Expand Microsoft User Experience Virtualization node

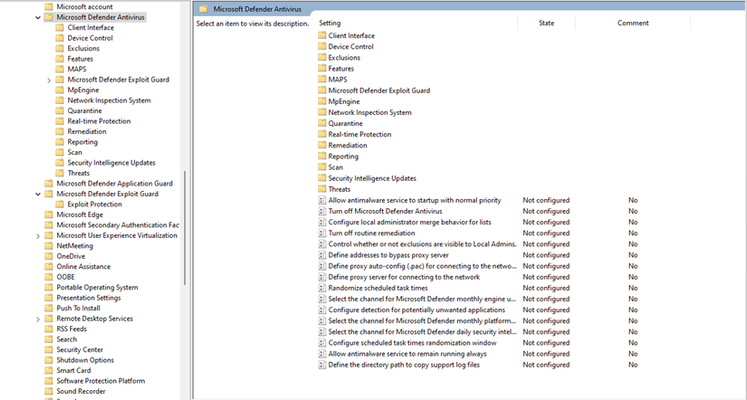tap(38, 236)
